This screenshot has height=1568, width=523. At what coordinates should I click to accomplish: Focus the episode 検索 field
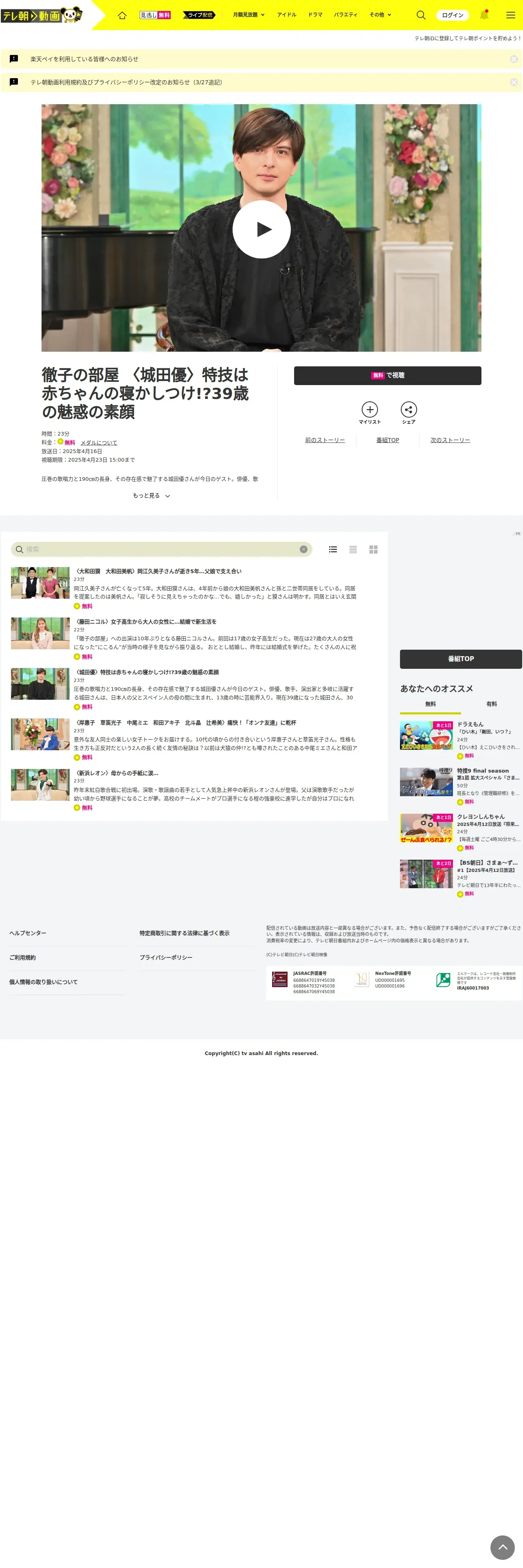point(161,549)
